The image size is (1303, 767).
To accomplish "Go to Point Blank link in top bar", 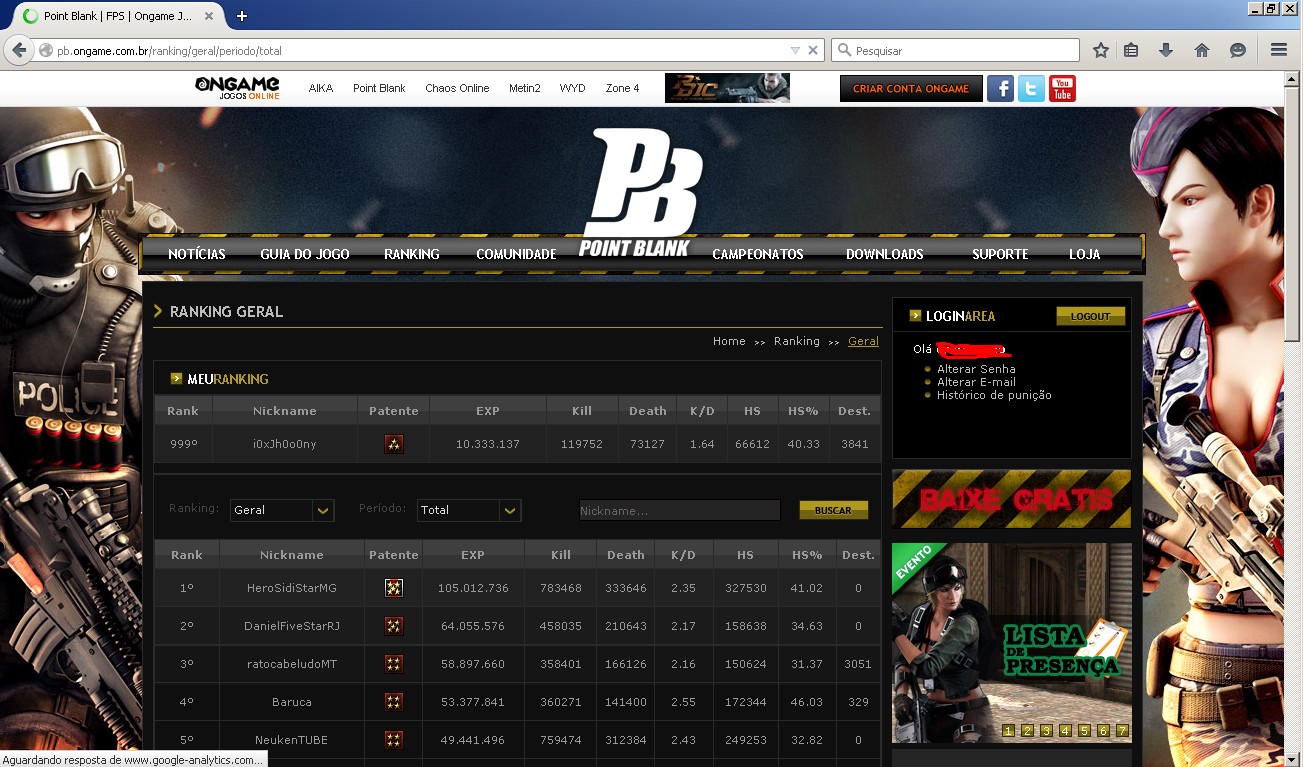I will coord(379,88).
